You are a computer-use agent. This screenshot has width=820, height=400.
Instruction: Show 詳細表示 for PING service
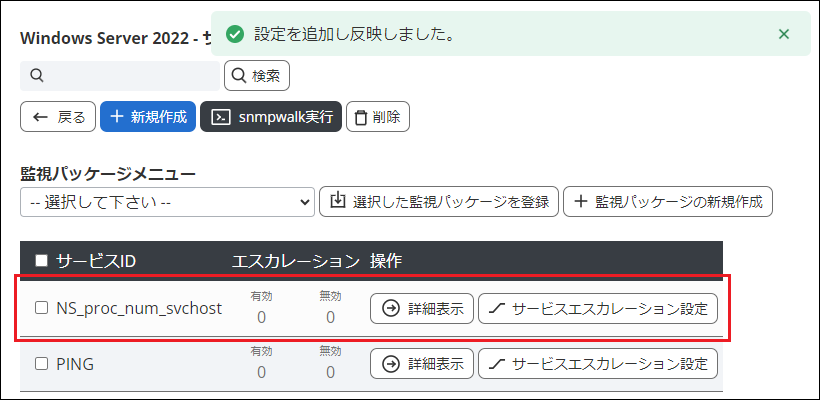(422, 364)
